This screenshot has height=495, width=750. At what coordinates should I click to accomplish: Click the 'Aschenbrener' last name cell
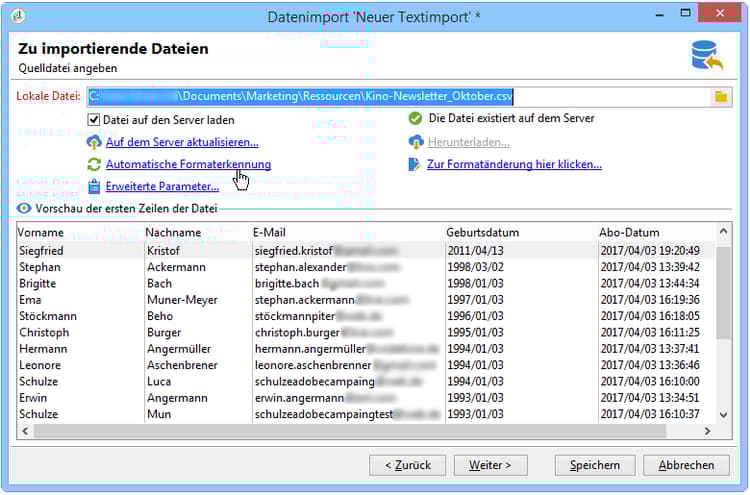[198, 365]
